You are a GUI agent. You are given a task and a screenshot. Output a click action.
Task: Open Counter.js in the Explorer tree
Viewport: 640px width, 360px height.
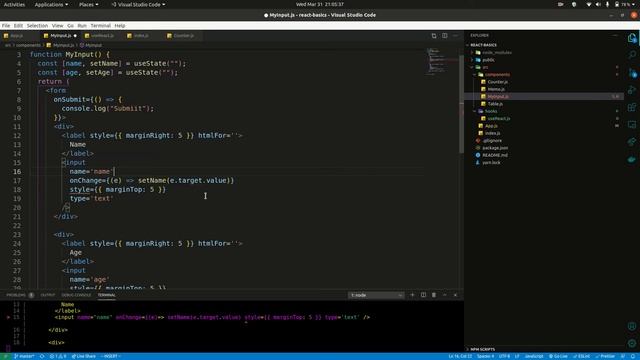click(497, 82)
